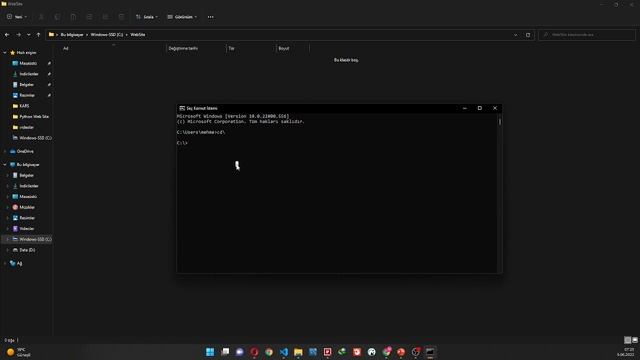Open the Yeni (New) dropdown in File Explorer

[x=17, y=17]
